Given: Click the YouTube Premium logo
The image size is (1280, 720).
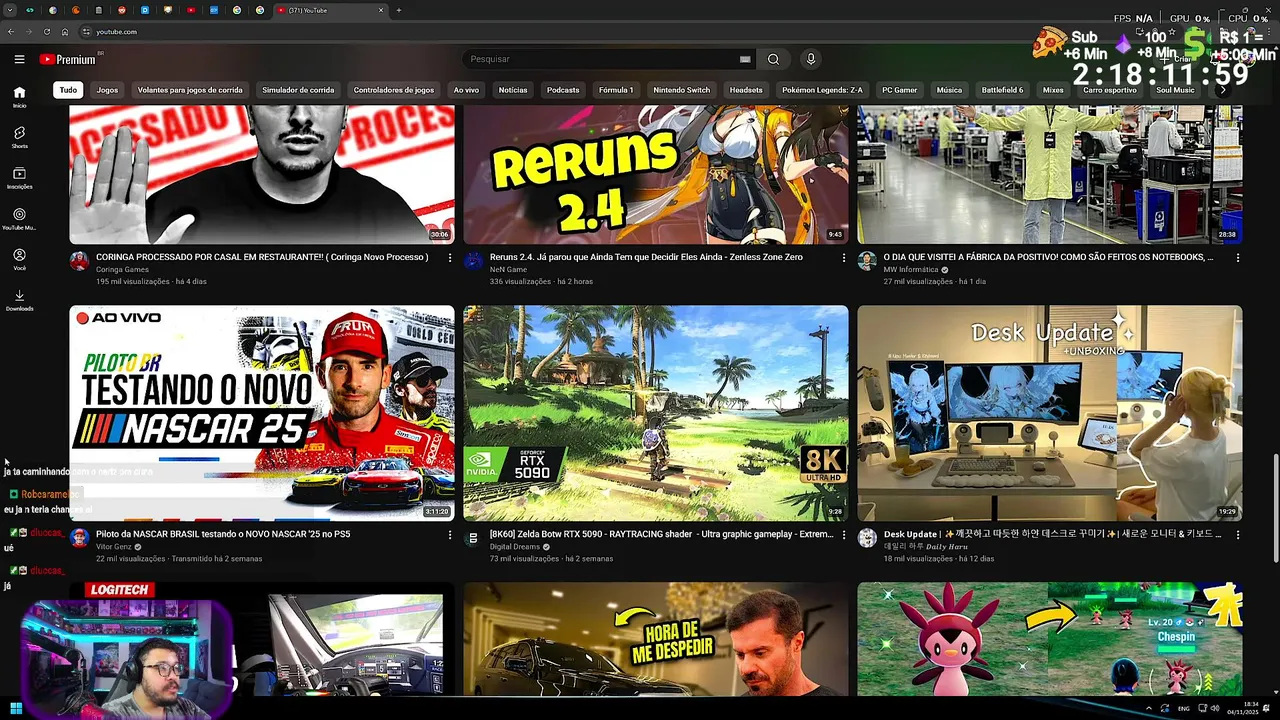Looking at the screenshot, I should [67, 59].
